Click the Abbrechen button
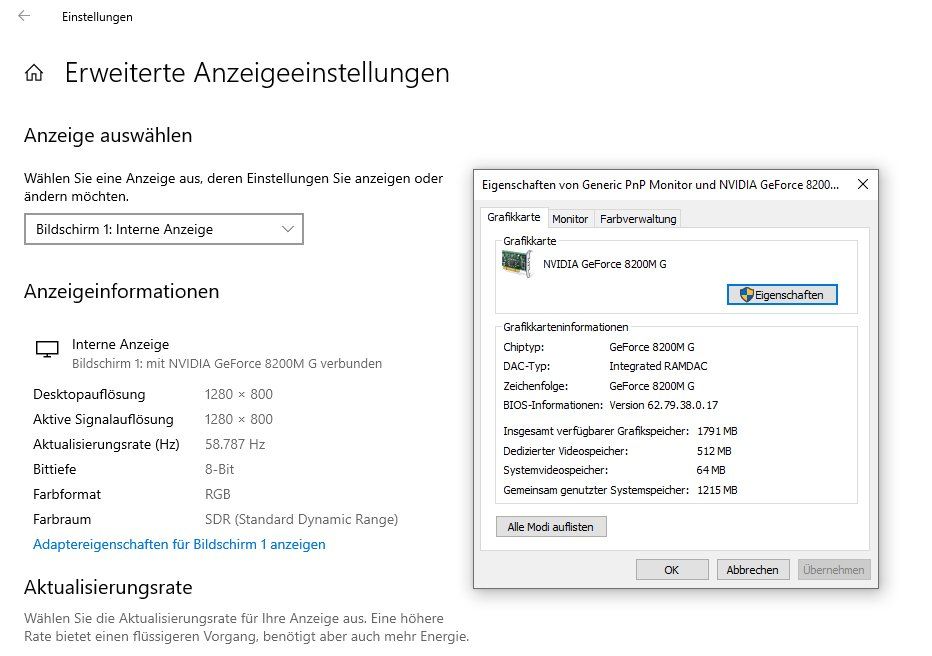 click(752, 570)
